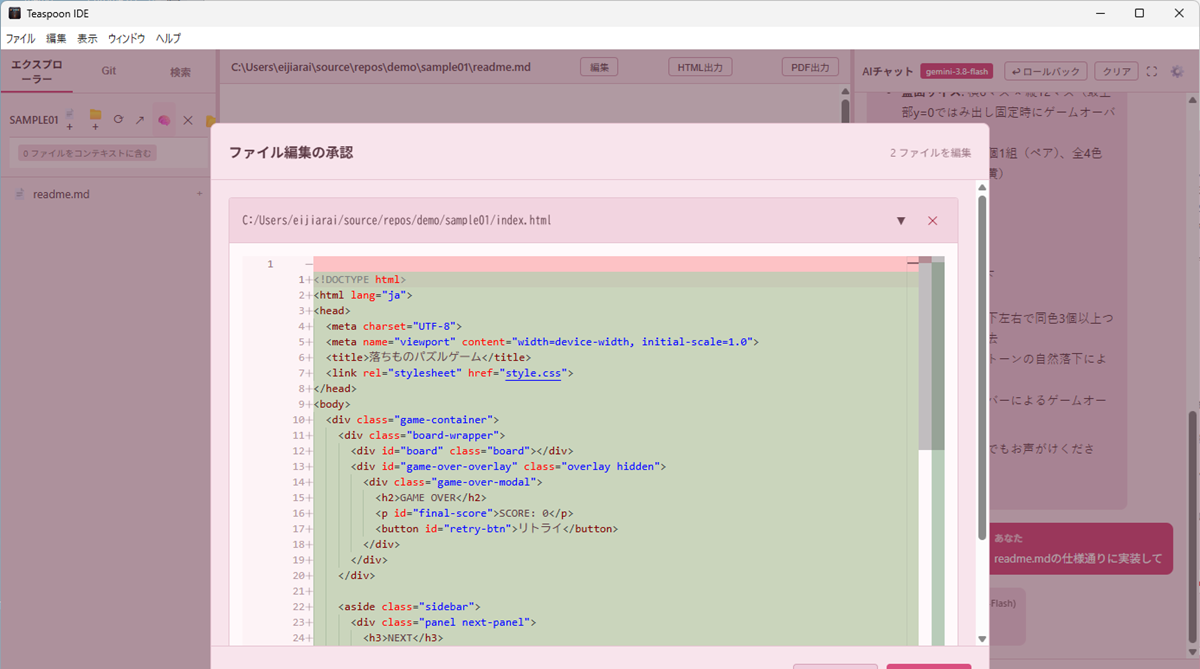1200x669 pixels.
Task: Switch to the 検索 tab
Action: click(x=180, y=71)
